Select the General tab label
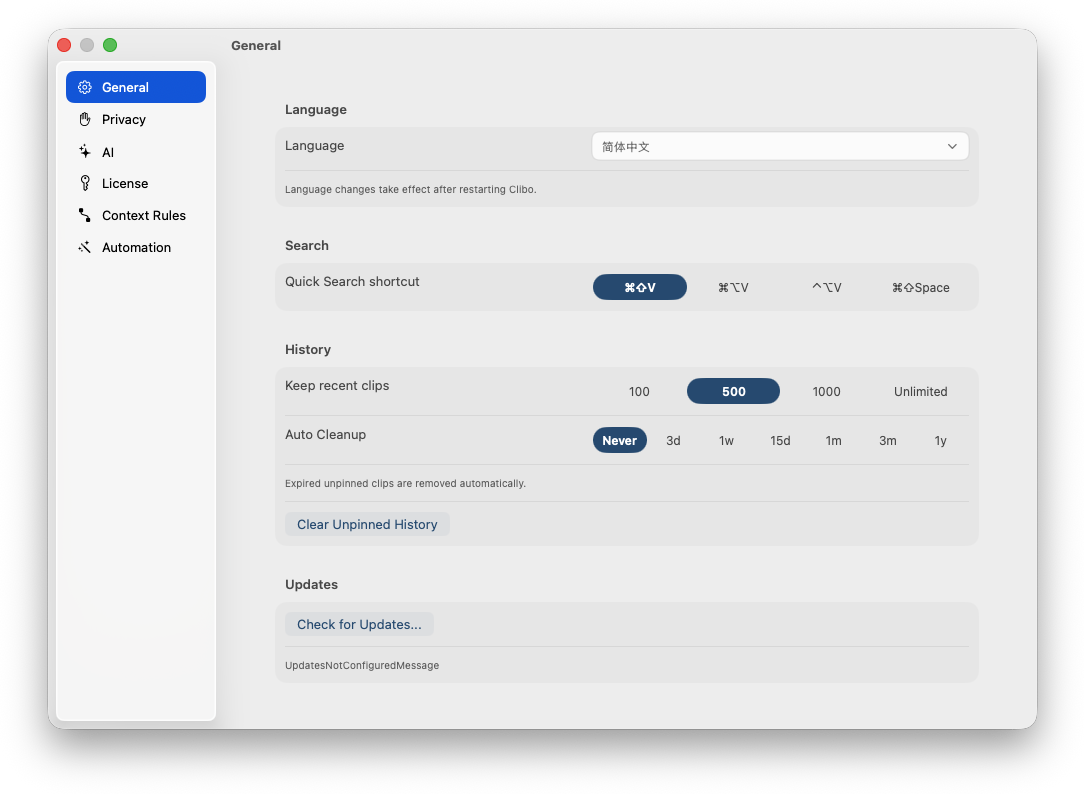Image resolution: width=1084 pixels, height=794 pixels. point(125,87)
